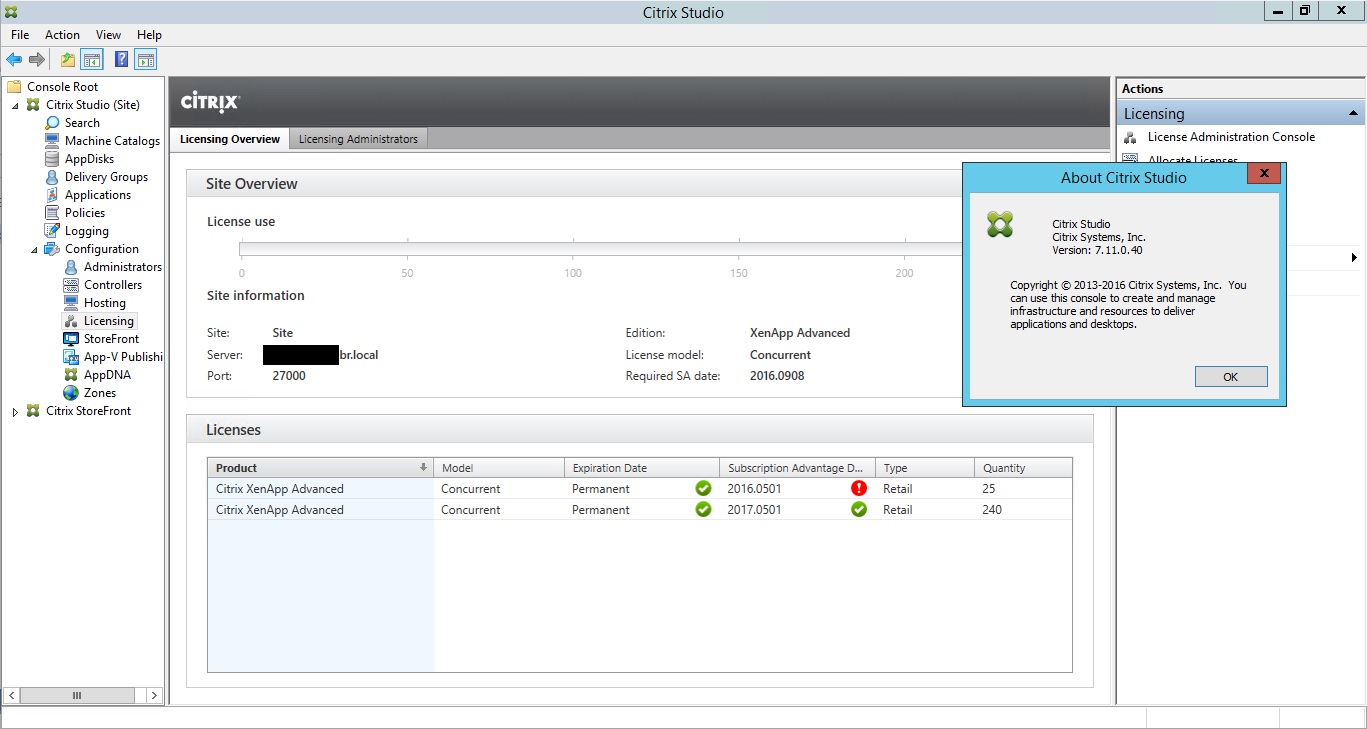Click the License use progress bar
This screenshot has height=729, width=1367.
coord(600,248)
